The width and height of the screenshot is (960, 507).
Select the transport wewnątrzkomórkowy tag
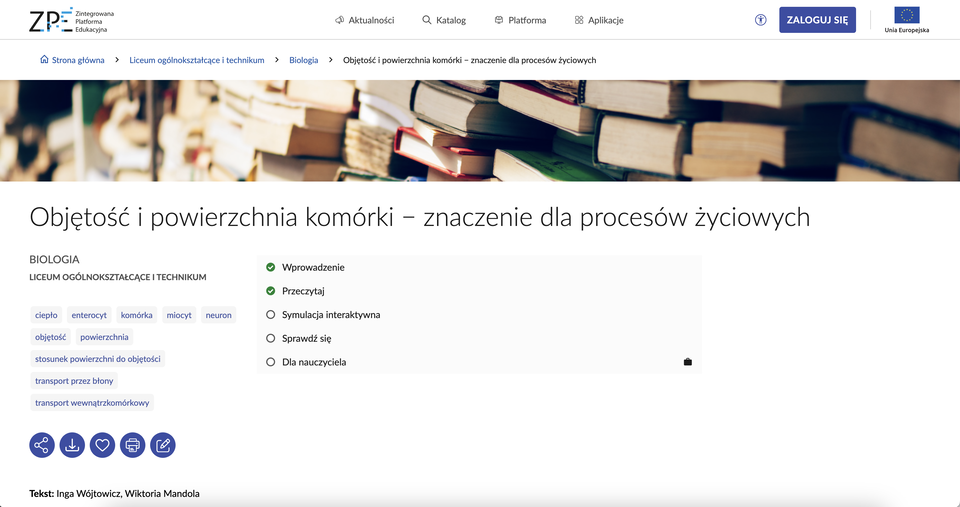tap(92, 403)
